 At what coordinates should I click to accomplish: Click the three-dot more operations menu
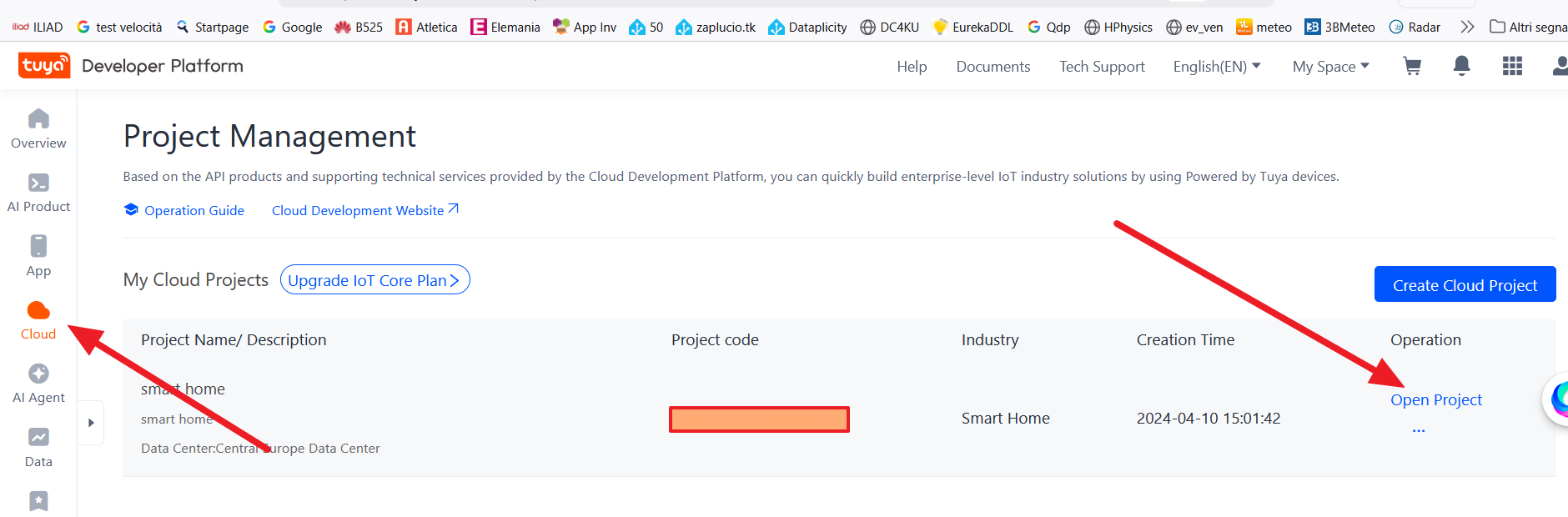point(1418,430)
